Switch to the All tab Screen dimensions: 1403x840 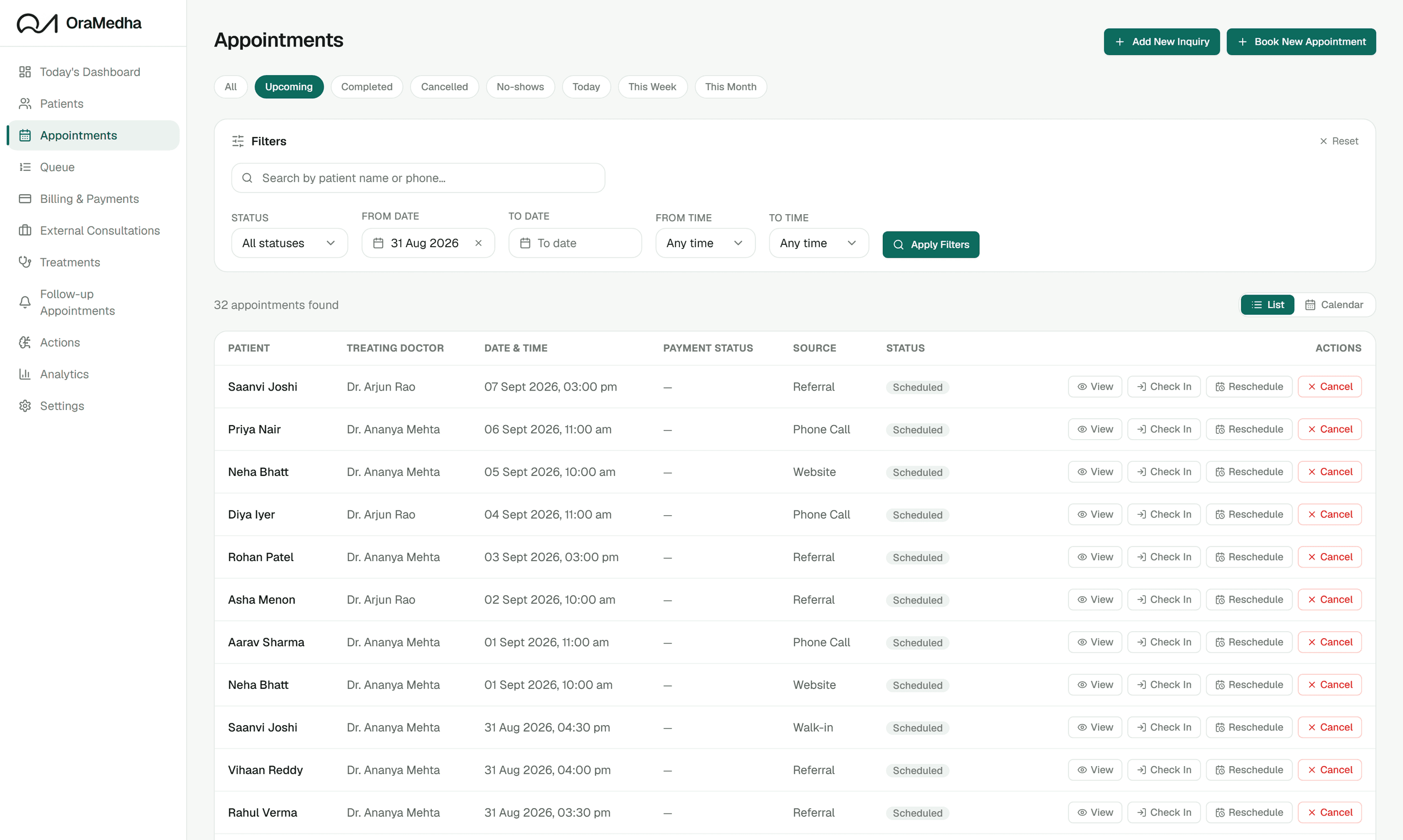coord(230,87)
